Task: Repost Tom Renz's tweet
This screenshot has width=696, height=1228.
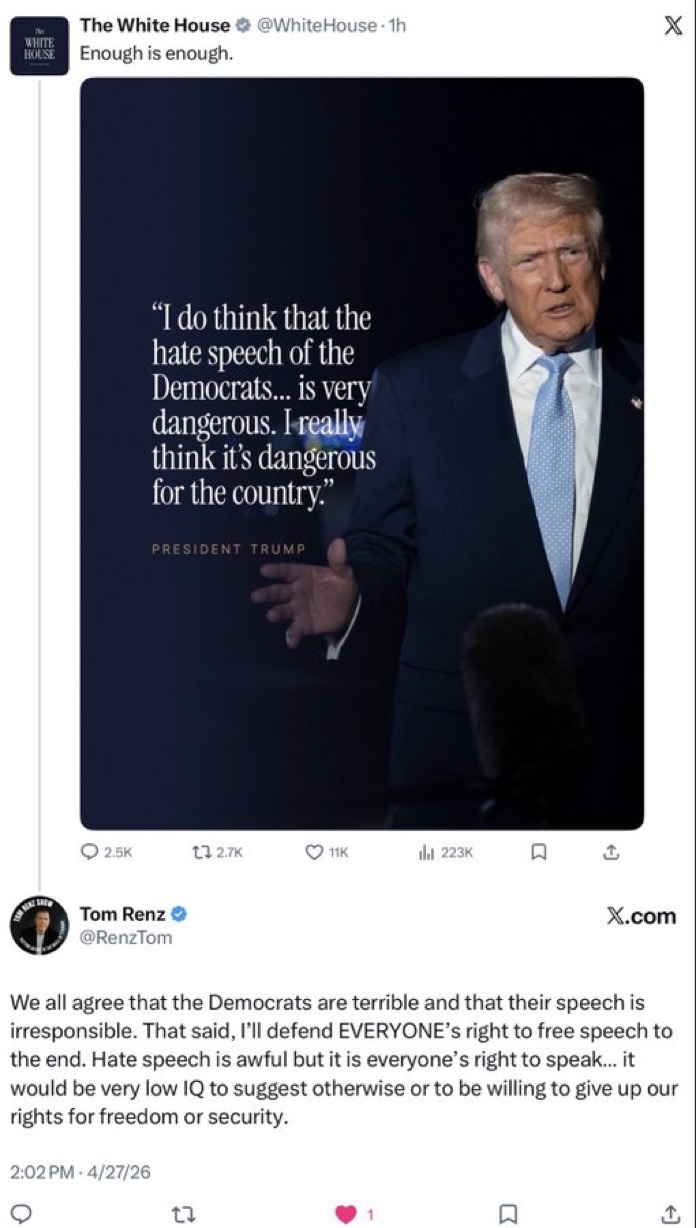Action: [183, 1214]
